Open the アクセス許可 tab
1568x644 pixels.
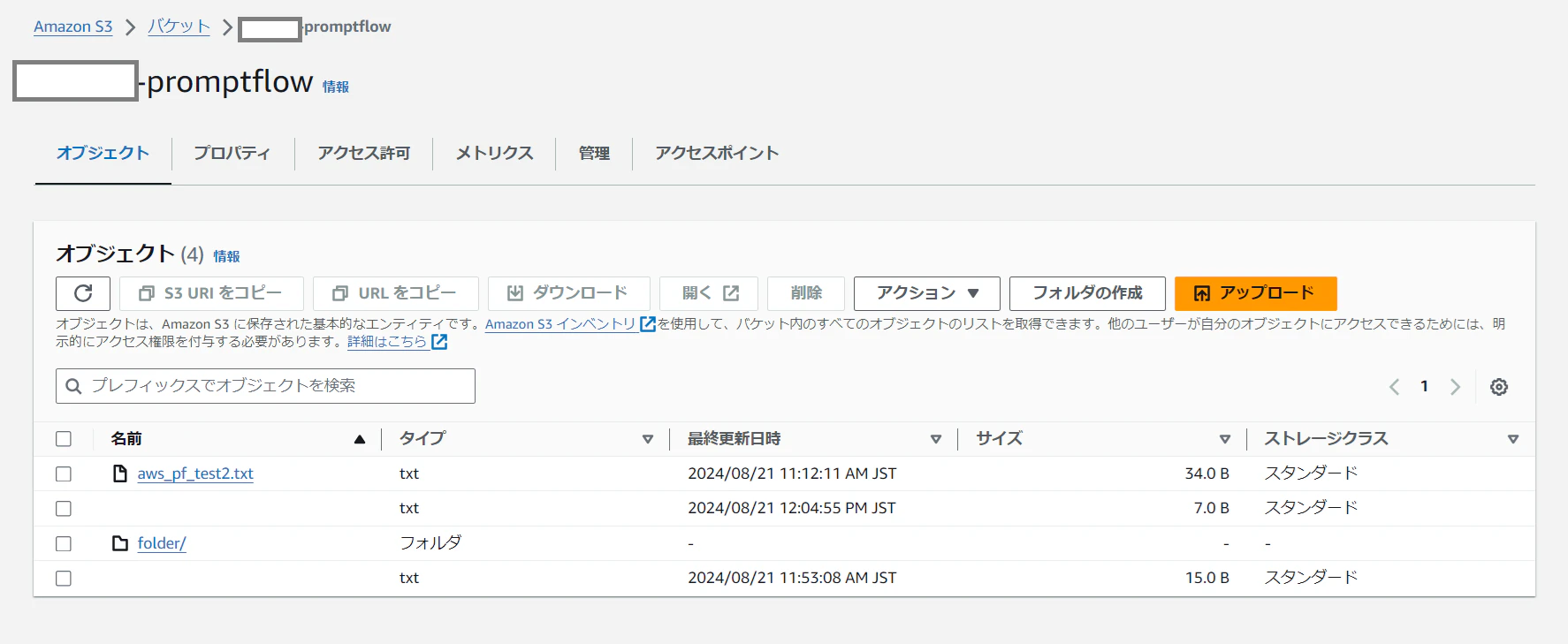(x=364, y=153)
